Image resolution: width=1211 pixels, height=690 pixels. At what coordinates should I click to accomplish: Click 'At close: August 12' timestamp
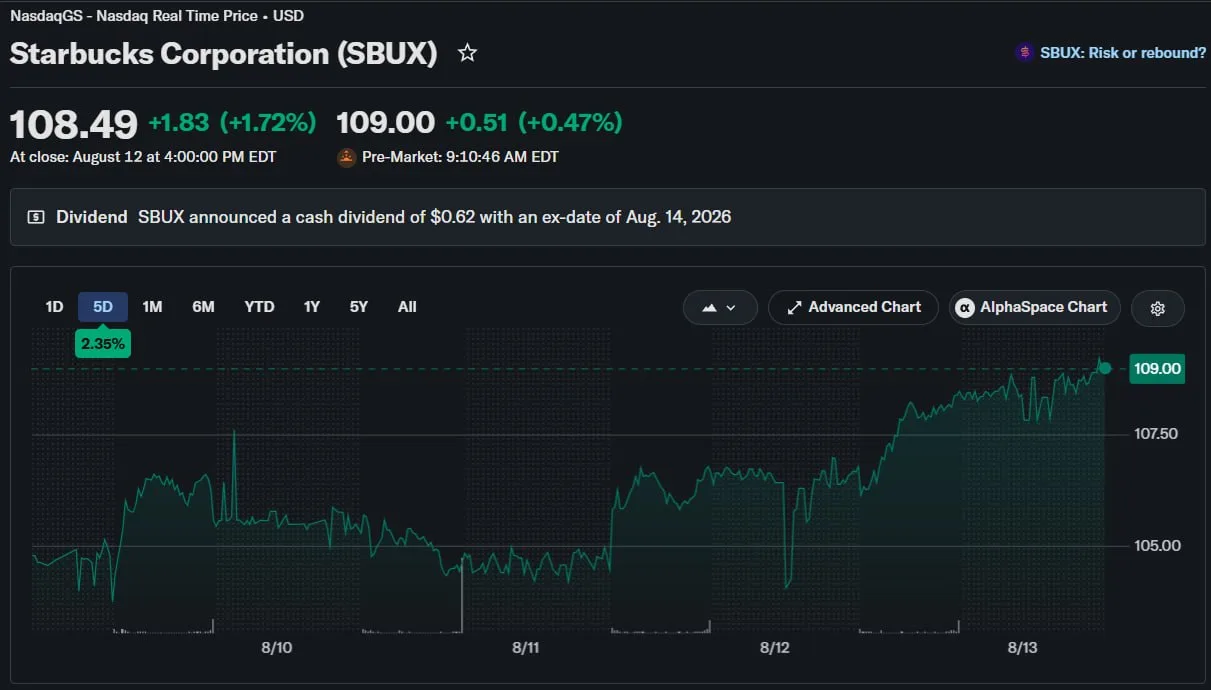click(143, 157)
